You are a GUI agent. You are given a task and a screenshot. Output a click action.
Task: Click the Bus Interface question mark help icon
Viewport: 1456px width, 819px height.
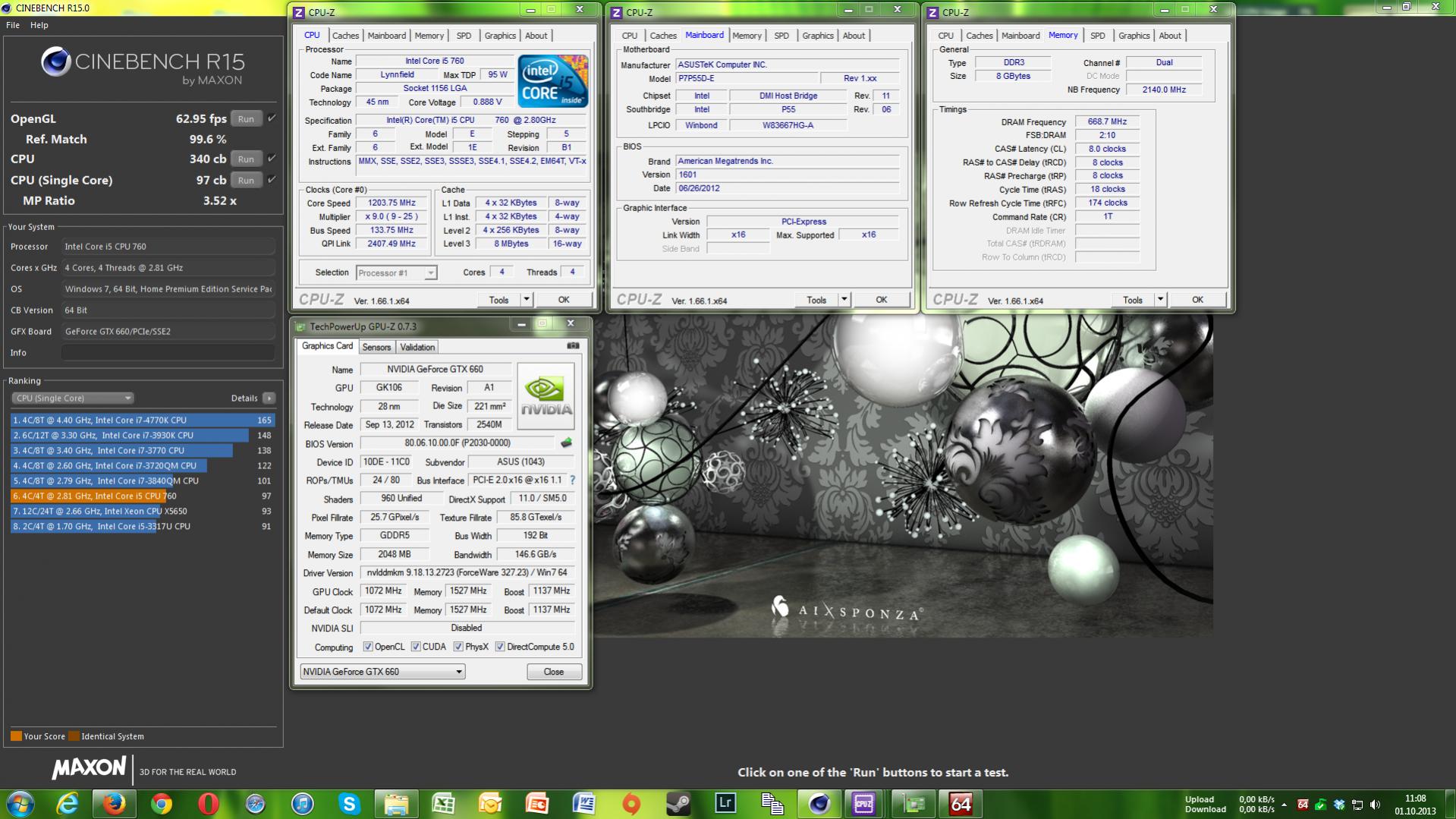click(572, 480)
